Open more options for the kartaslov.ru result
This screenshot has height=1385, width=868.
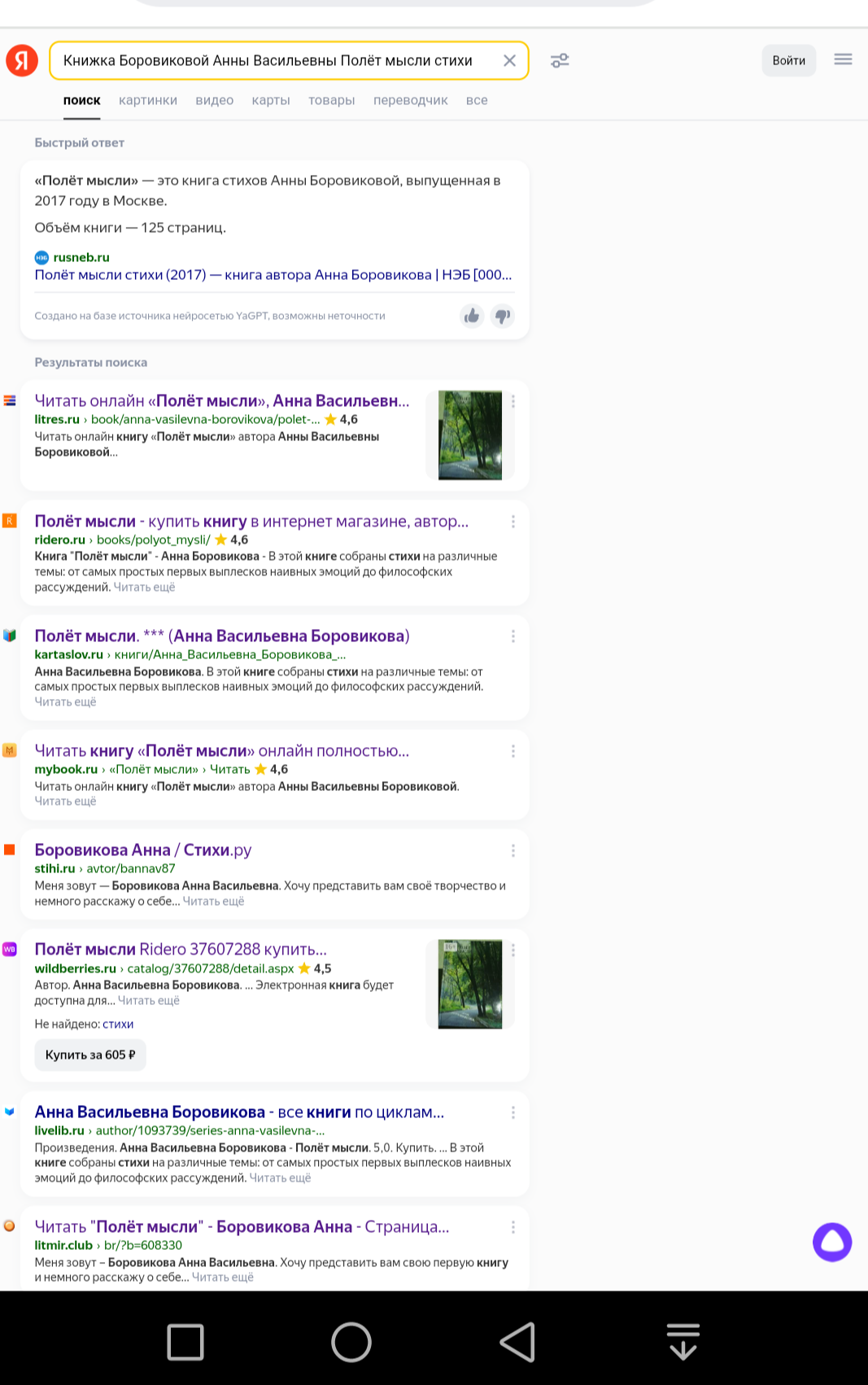(513, 636)
